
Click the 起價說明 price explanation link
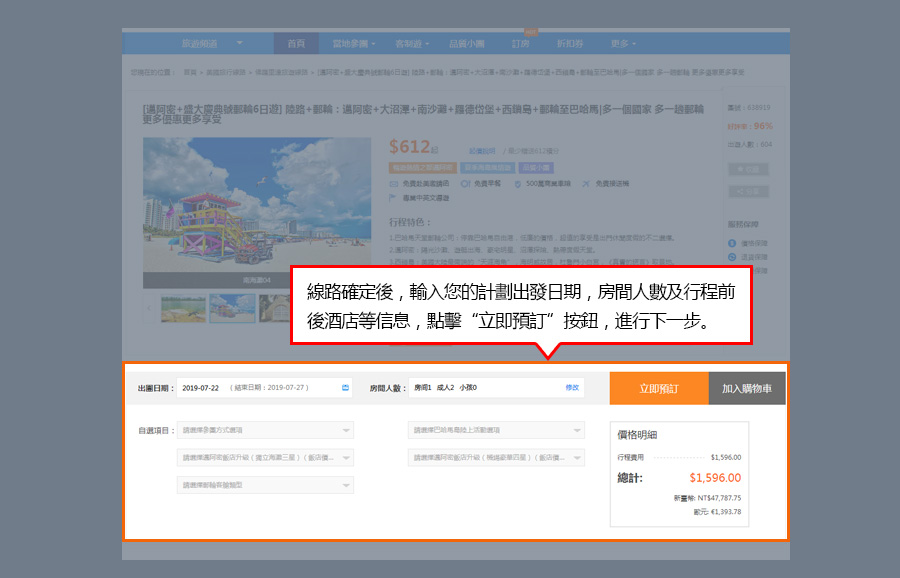tap(482, 151)
